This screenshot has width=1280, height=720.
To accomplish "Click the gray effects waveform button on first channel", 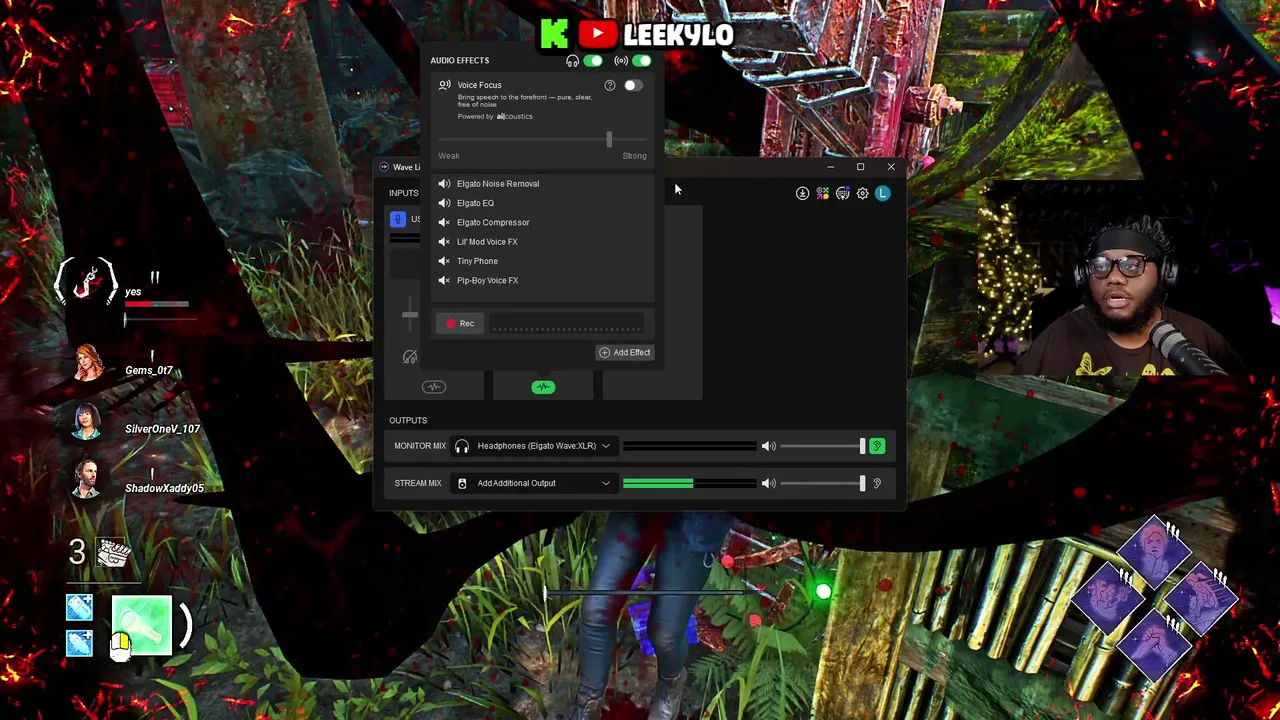I will pos(433,387).
